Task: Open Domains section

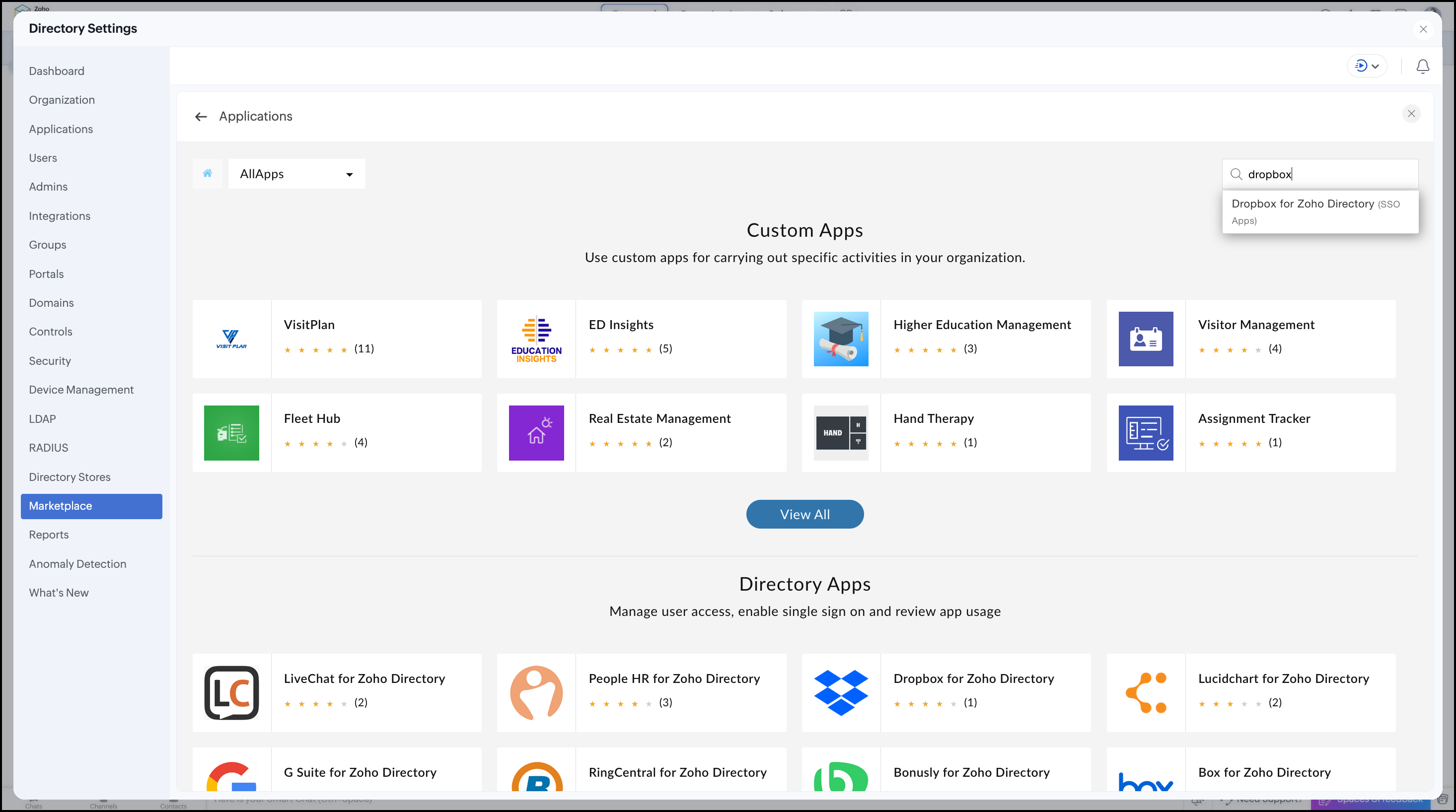Action: [x=51, y=303]
